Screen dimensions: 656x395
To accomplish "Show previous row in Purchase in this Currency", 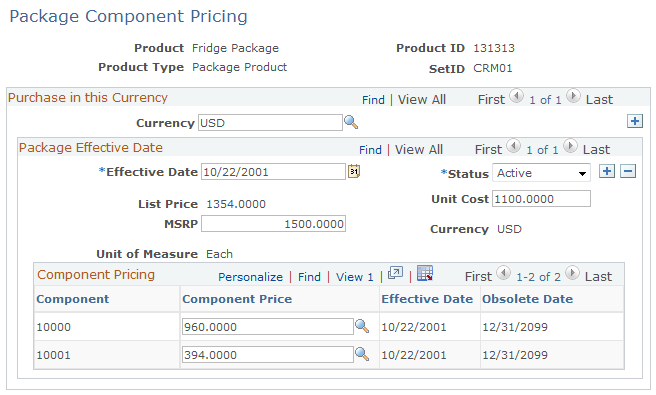I will pyautogui.click(x=517, y=96).
